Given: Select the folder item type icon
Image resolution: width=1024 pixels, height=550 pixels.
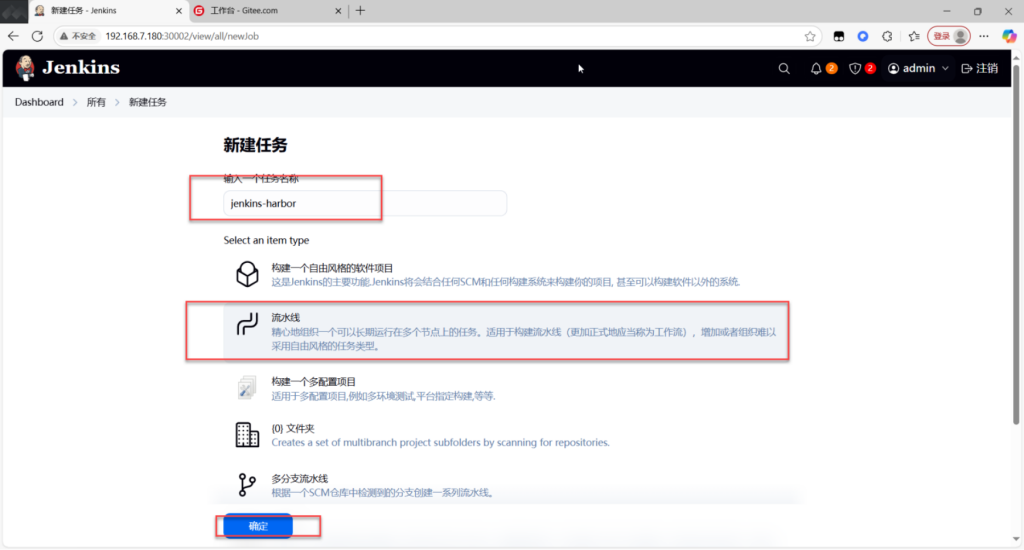Looking at the screenshot, I should 246,434.
